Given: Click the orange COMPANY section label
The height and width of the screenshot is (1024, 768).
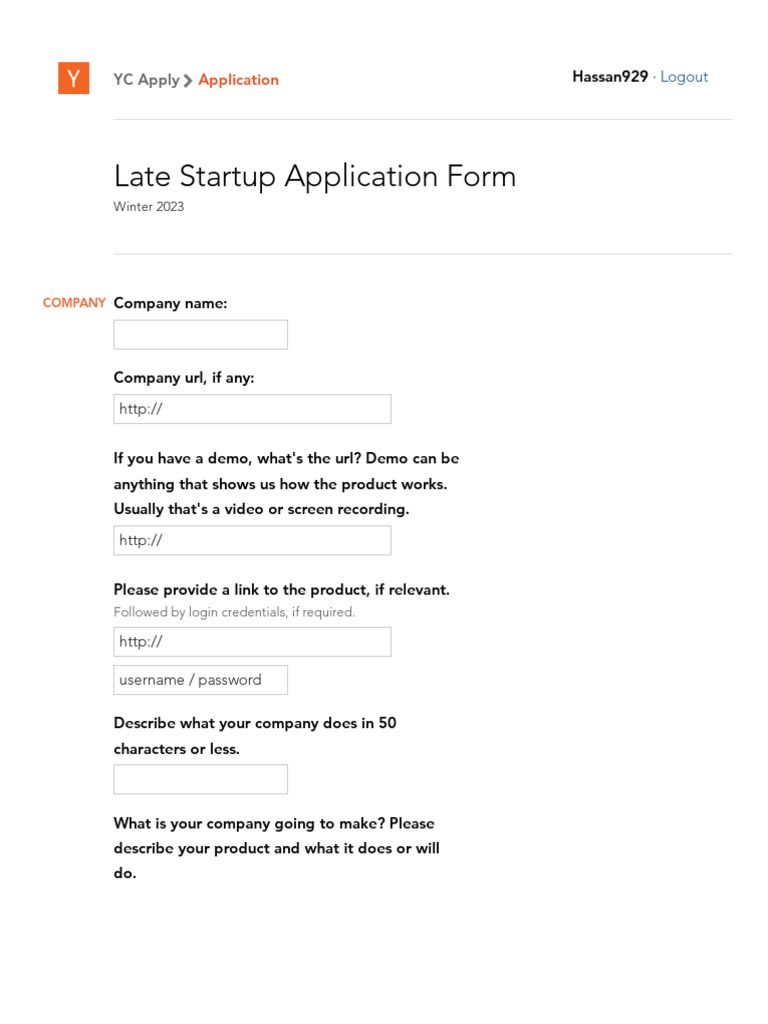Looking at the screenshot, I should coord(74,303).
